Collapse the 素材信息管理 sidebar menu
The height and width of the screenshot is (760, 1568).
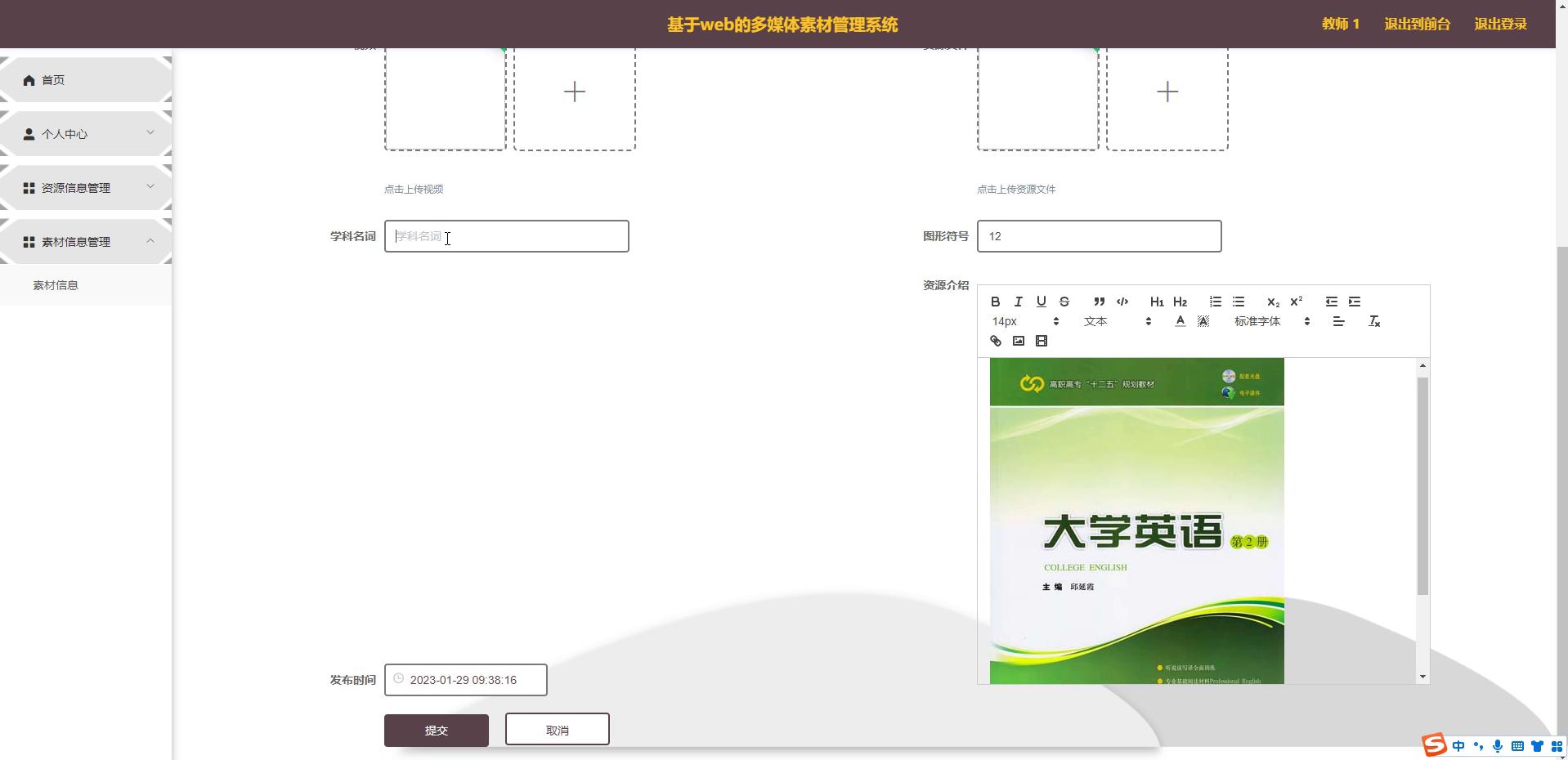86,242
